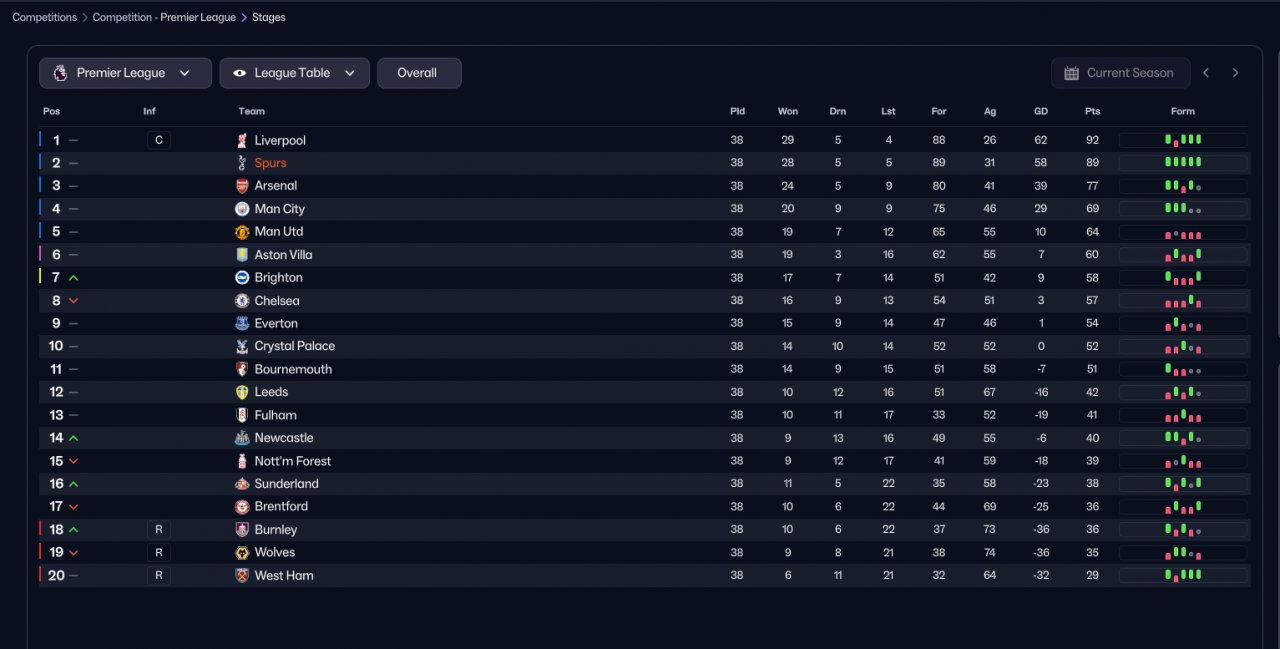Click the Sunderland club badge
The width and height of the screenshot is (1280, 649).
[x=242, y=484]
